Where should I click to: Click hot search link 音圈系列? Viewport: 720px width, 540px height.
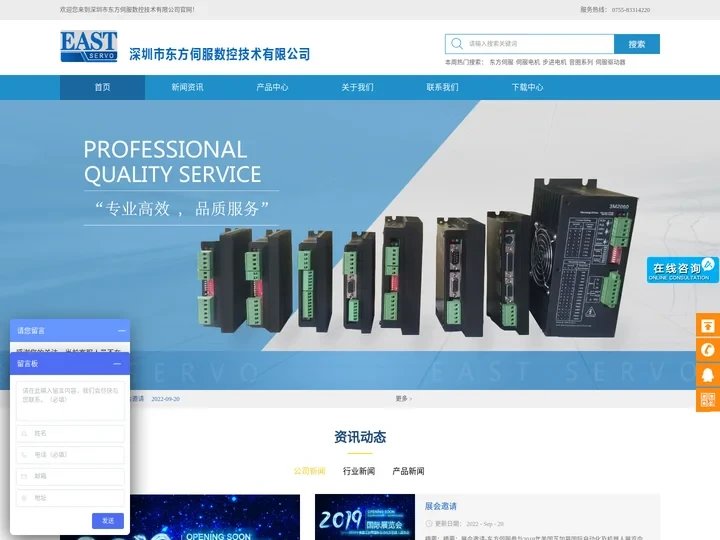click(x=581, y=62)
